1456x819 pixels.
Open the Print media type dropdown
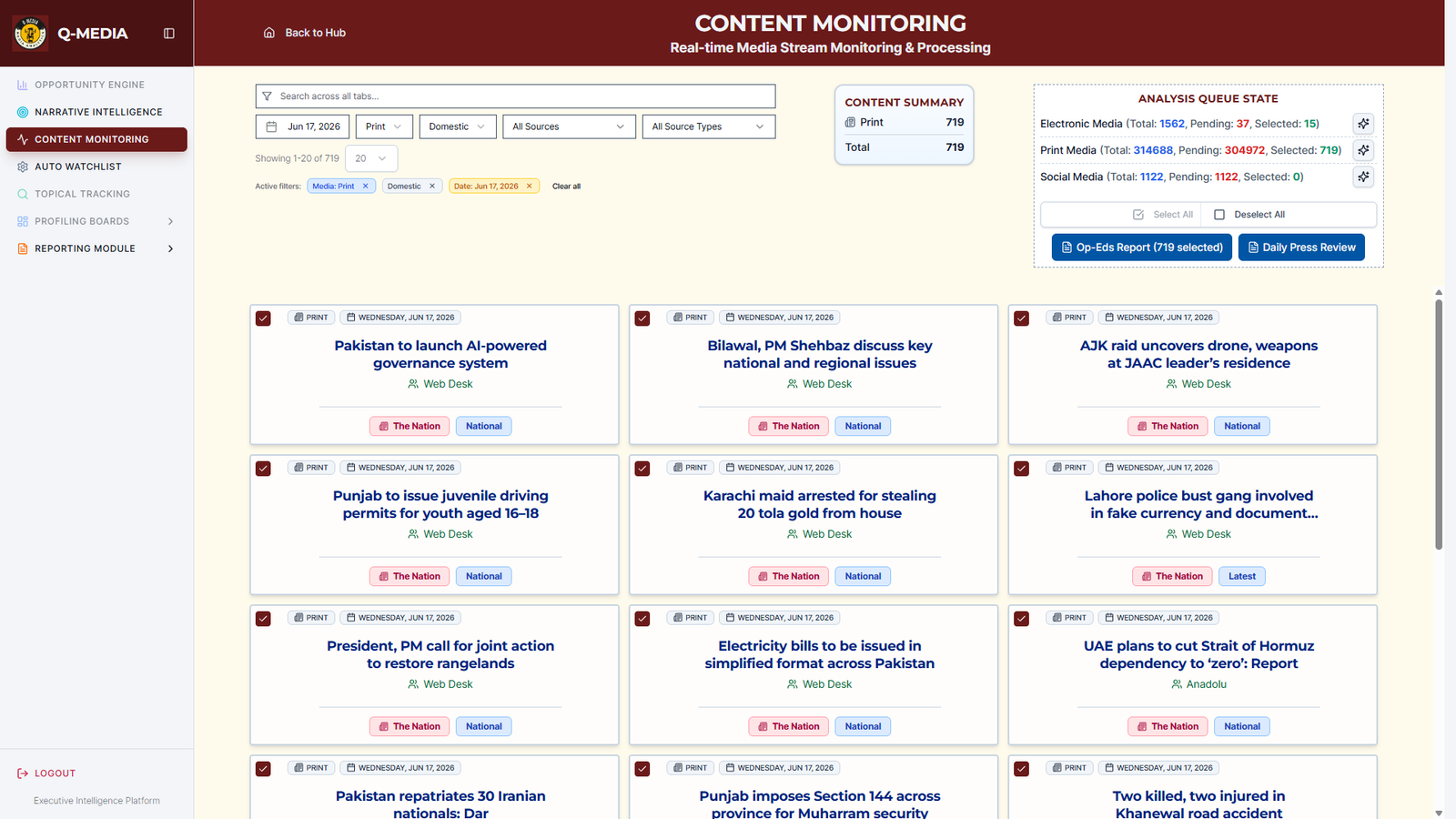click(384, 126)
